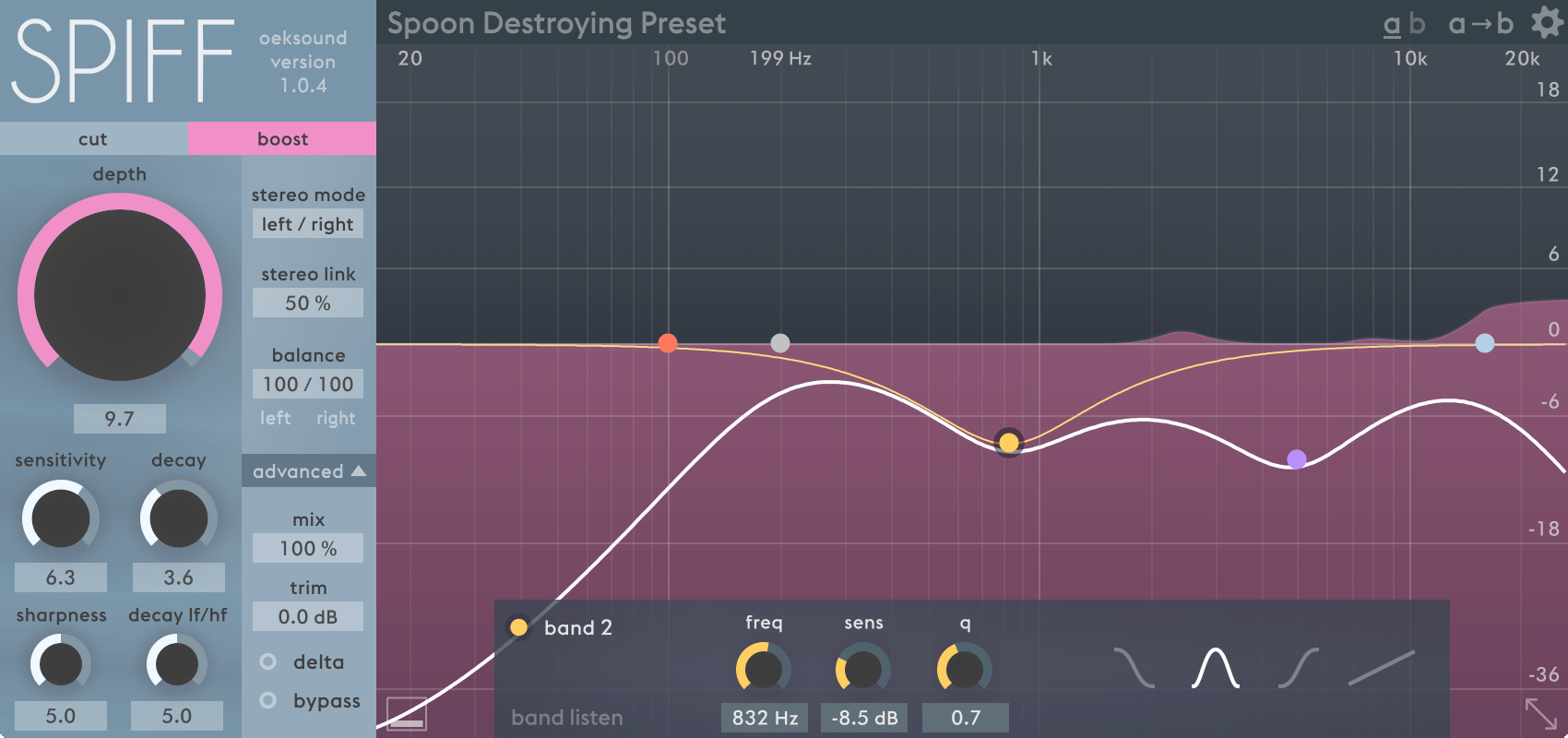Switch to cut mode tab
This screenshot has height=738, width=1568.
coord(93,138)
